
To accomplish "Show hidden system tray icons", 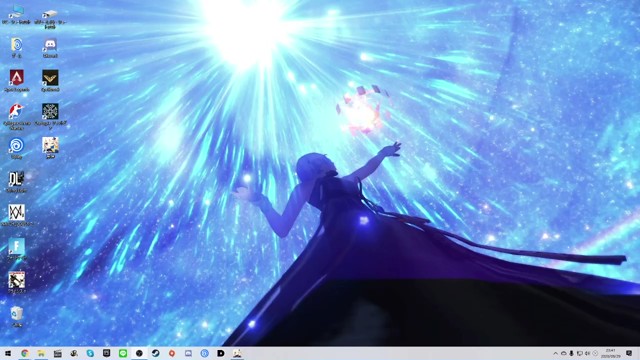I will point(555,353).
